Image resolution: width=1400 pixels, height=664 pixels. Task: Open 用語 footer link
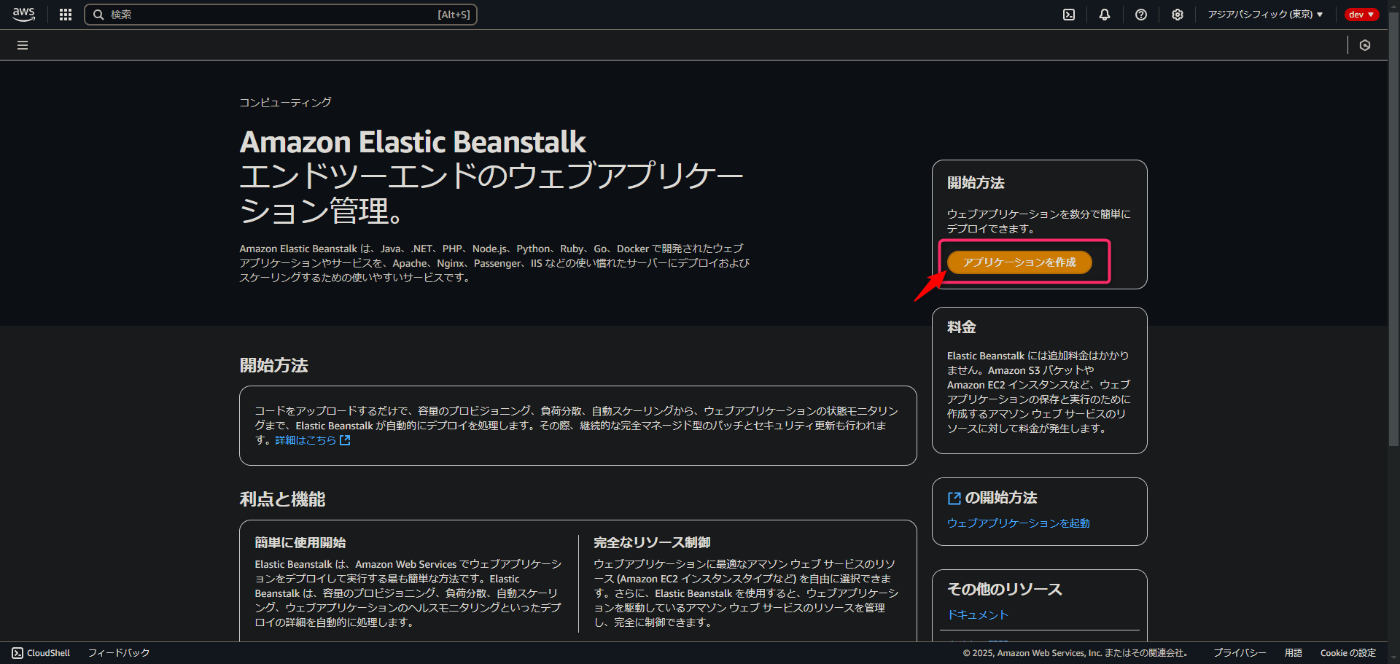click(1293, 653)
